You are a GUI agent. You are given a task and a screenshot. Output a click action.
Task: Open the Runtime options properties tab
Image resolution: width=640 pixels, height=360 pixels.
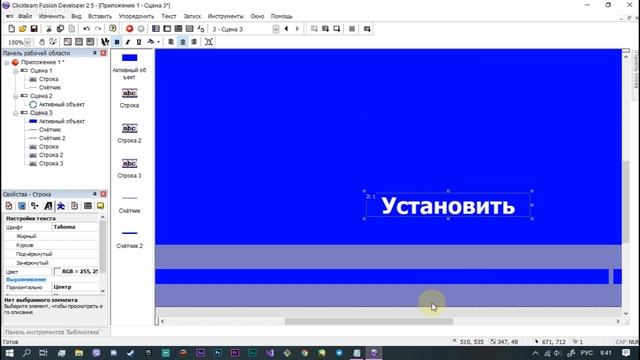[x=74, y=206]
